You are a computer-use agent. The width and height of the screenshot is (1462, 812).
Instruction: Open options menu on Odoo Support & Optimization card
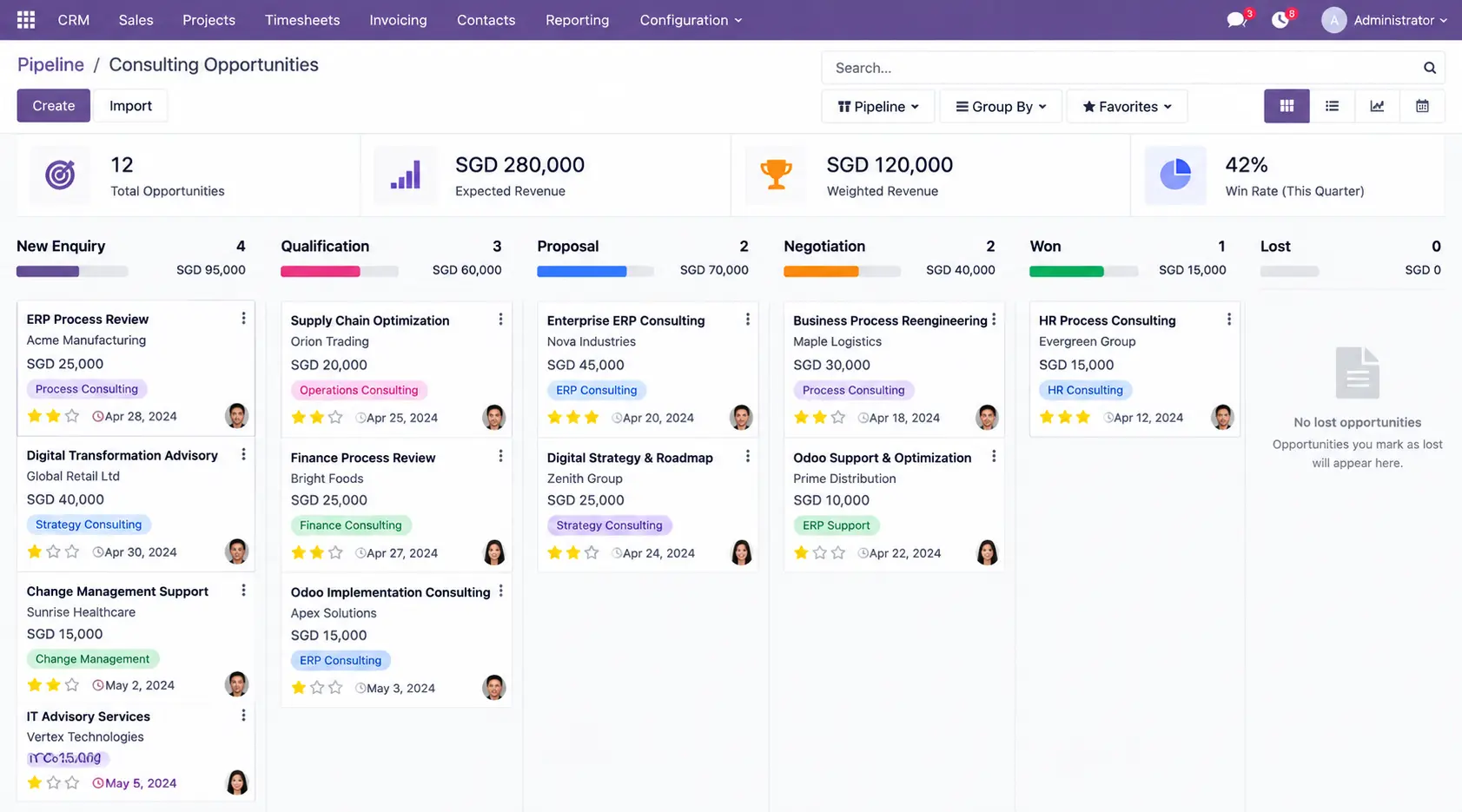click(x=994, y=457)
